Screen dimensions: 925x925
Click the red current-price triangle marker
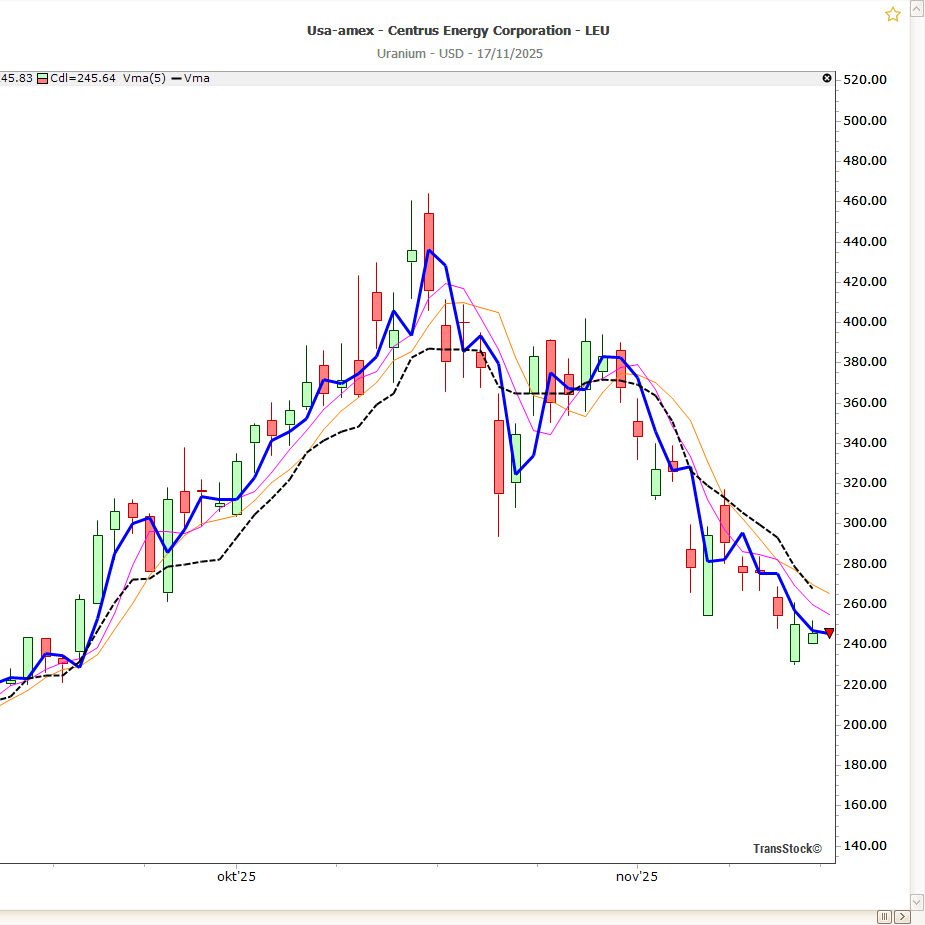tap(828, 632)
